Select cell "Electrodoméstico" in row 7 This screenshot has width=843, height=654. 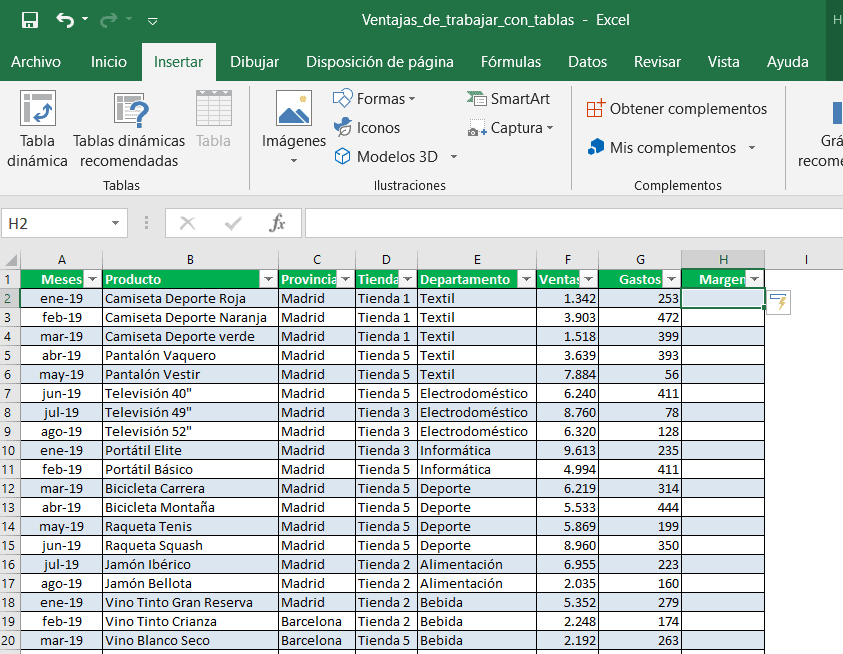click(x=477, y=393)
